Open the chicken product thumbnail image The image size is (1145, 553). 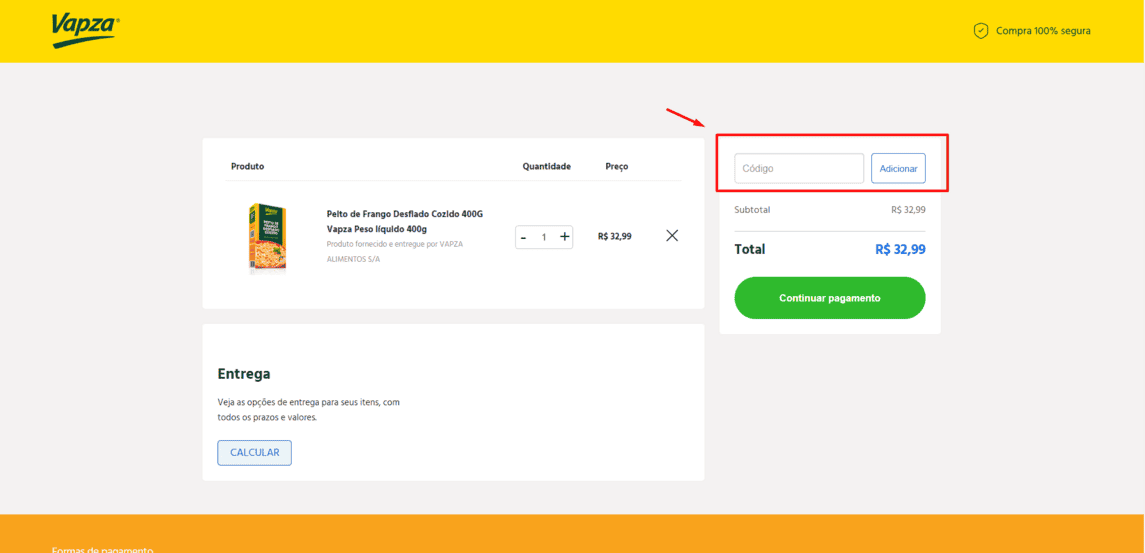click(267, 237)
